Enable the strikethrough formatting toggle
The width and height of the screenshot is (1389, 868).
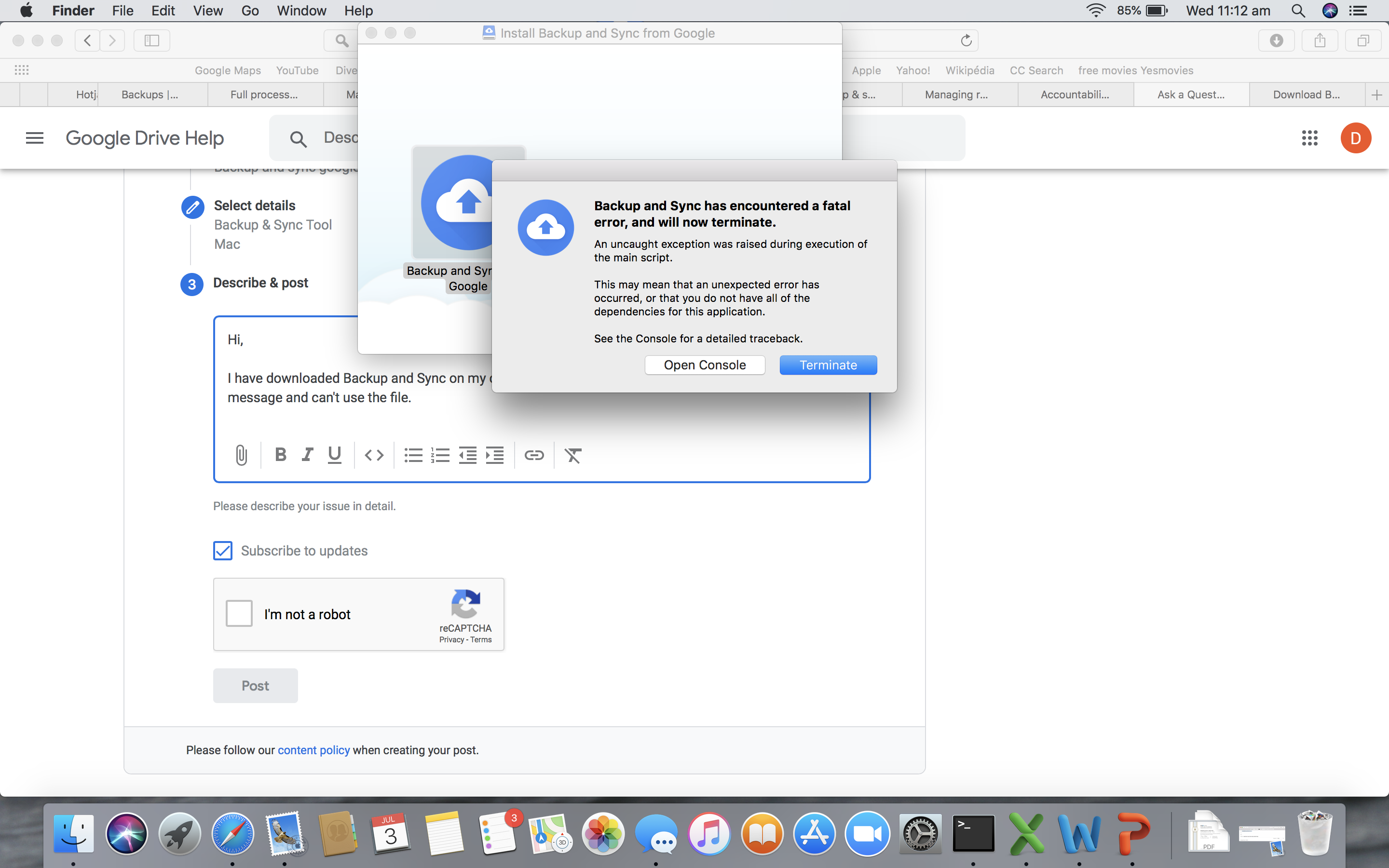point(573,455)
